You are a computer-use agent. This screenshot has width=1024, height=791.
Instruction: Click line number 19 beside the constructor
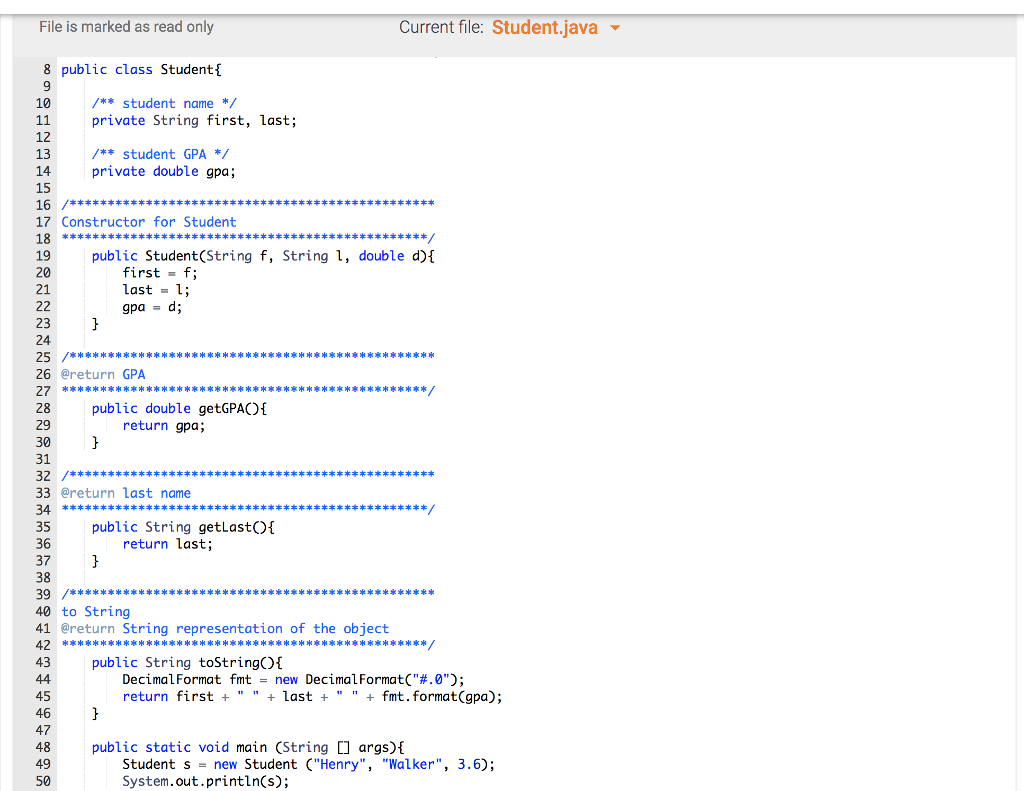[x=42, y=255]
